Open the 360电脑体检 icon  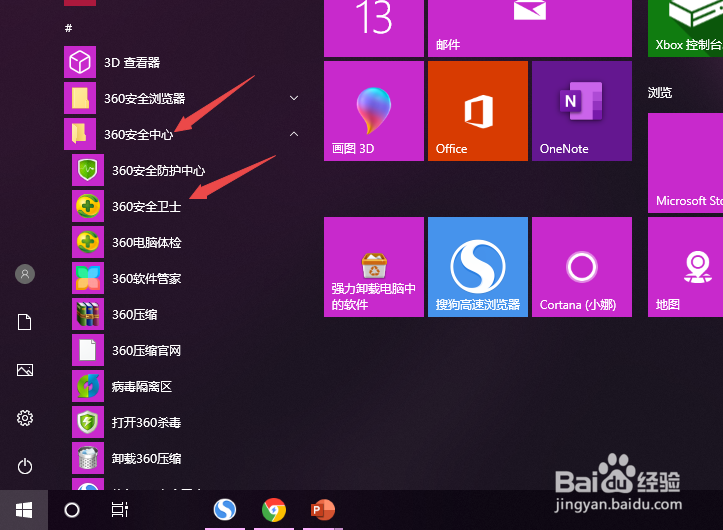pyautogui.click(x=88, y=242)
